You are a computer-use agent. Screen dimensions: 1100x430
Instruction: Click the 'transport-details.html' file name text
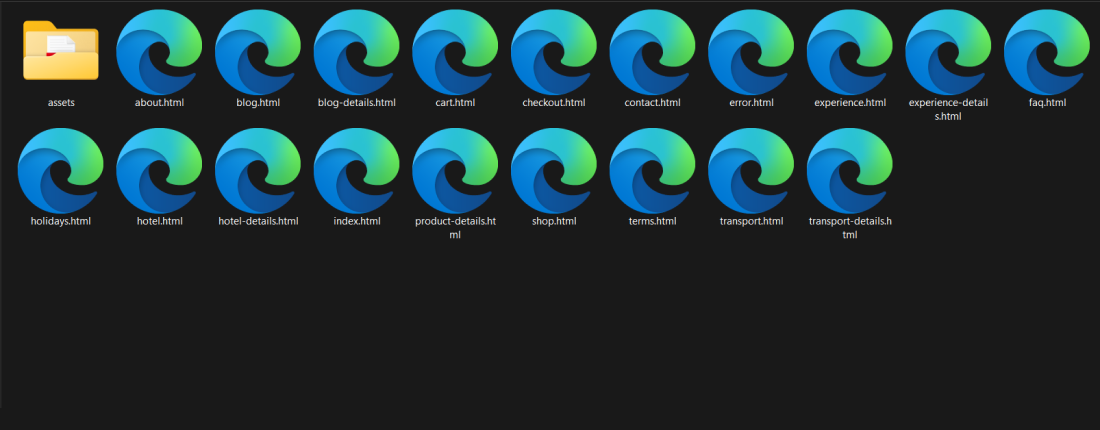(x=850, y=228)
